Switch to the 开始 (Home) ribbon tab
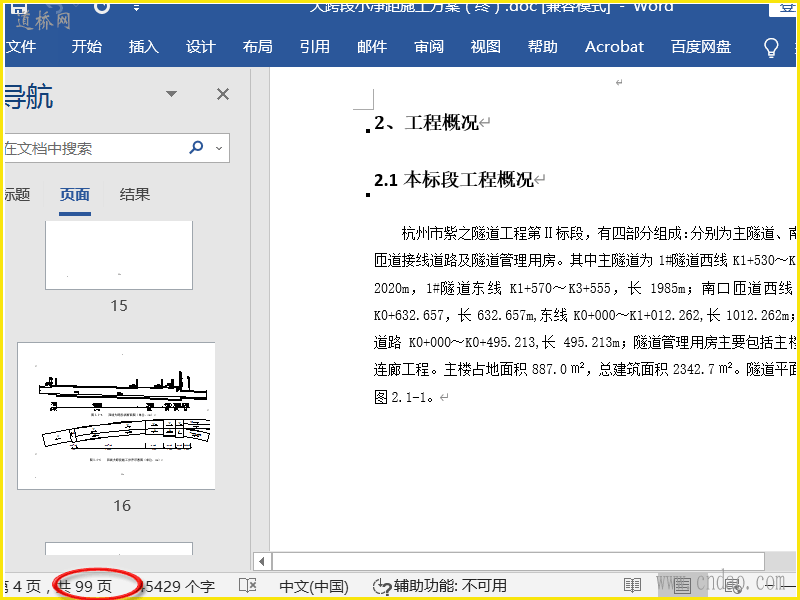Viewport: 800px width, 600px height. point(86,46)
